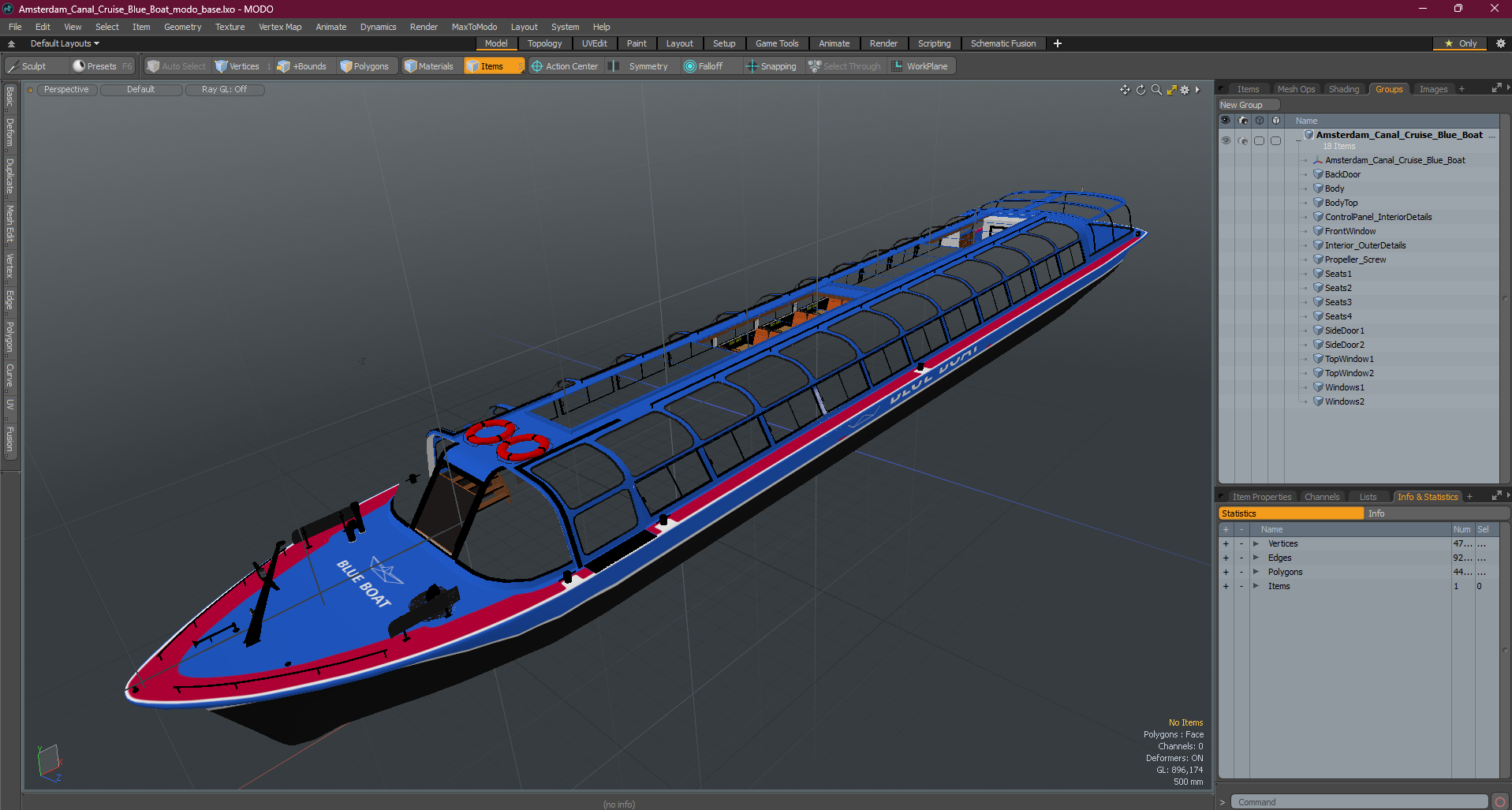Open the WorkPlane options
The image size is (1512, 810).
pyautogui.click(x=920, y=66)
